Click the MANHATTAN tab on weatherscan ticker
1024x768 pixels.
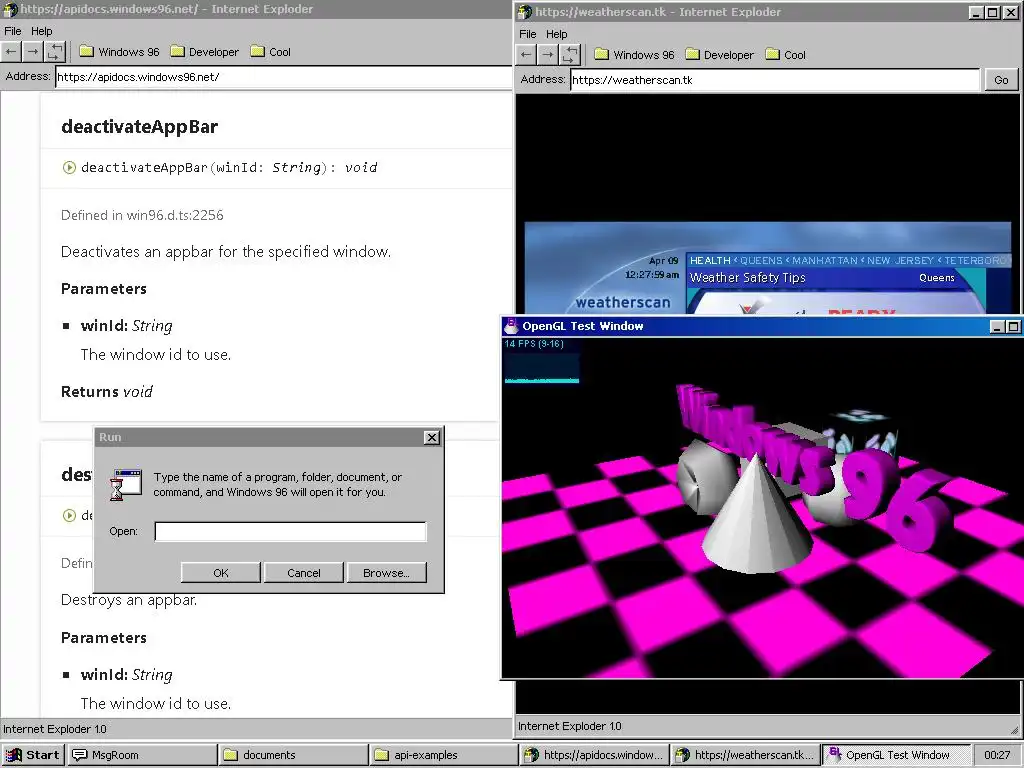tap(825, 260)
